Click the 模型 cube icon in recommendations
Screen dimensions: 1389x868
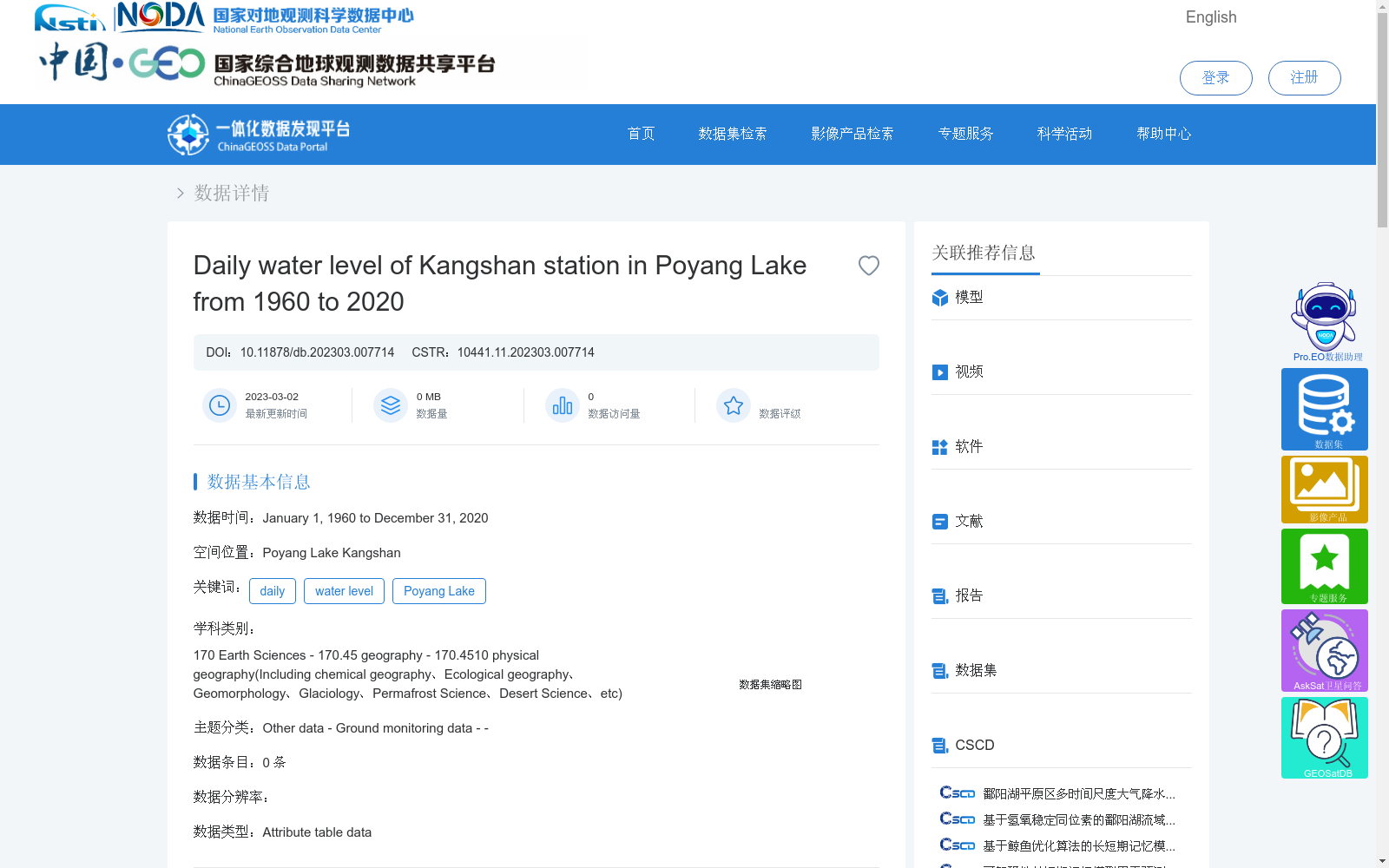[x=939, y=297]
